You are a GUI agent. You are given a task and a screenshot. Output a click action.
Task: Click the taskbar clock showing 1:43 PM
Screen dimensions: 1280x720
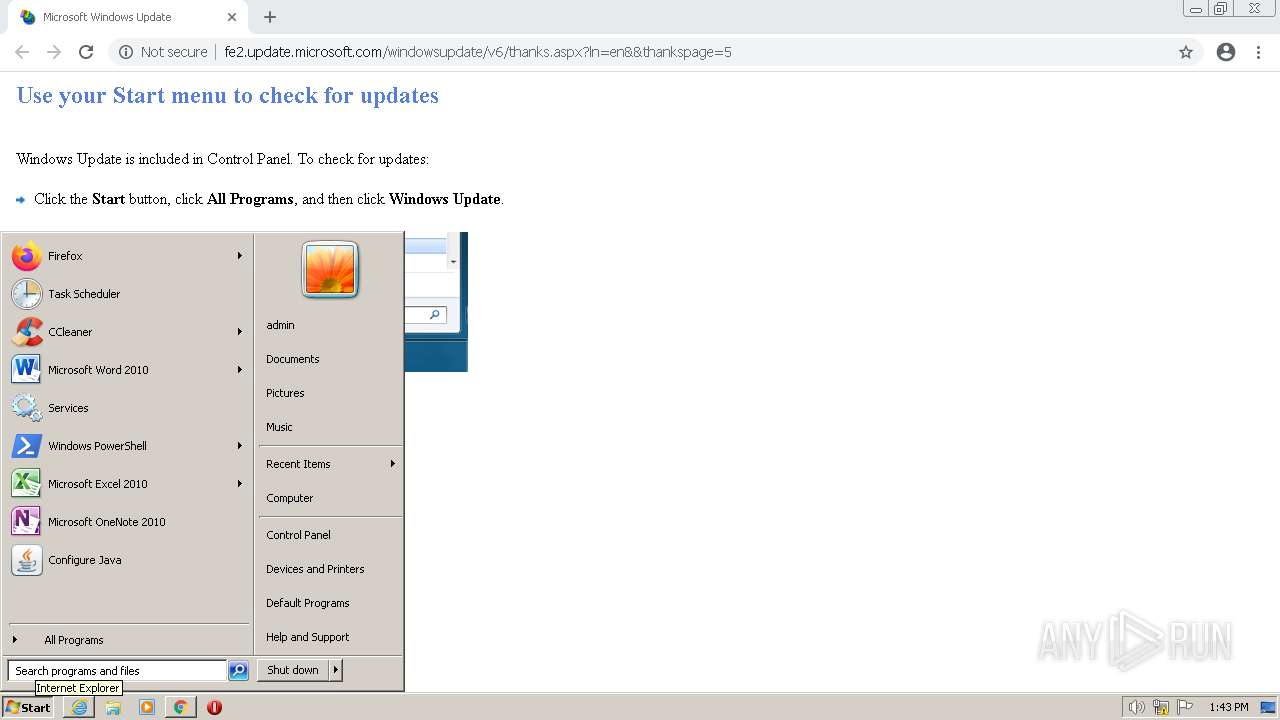point(1228,707)
